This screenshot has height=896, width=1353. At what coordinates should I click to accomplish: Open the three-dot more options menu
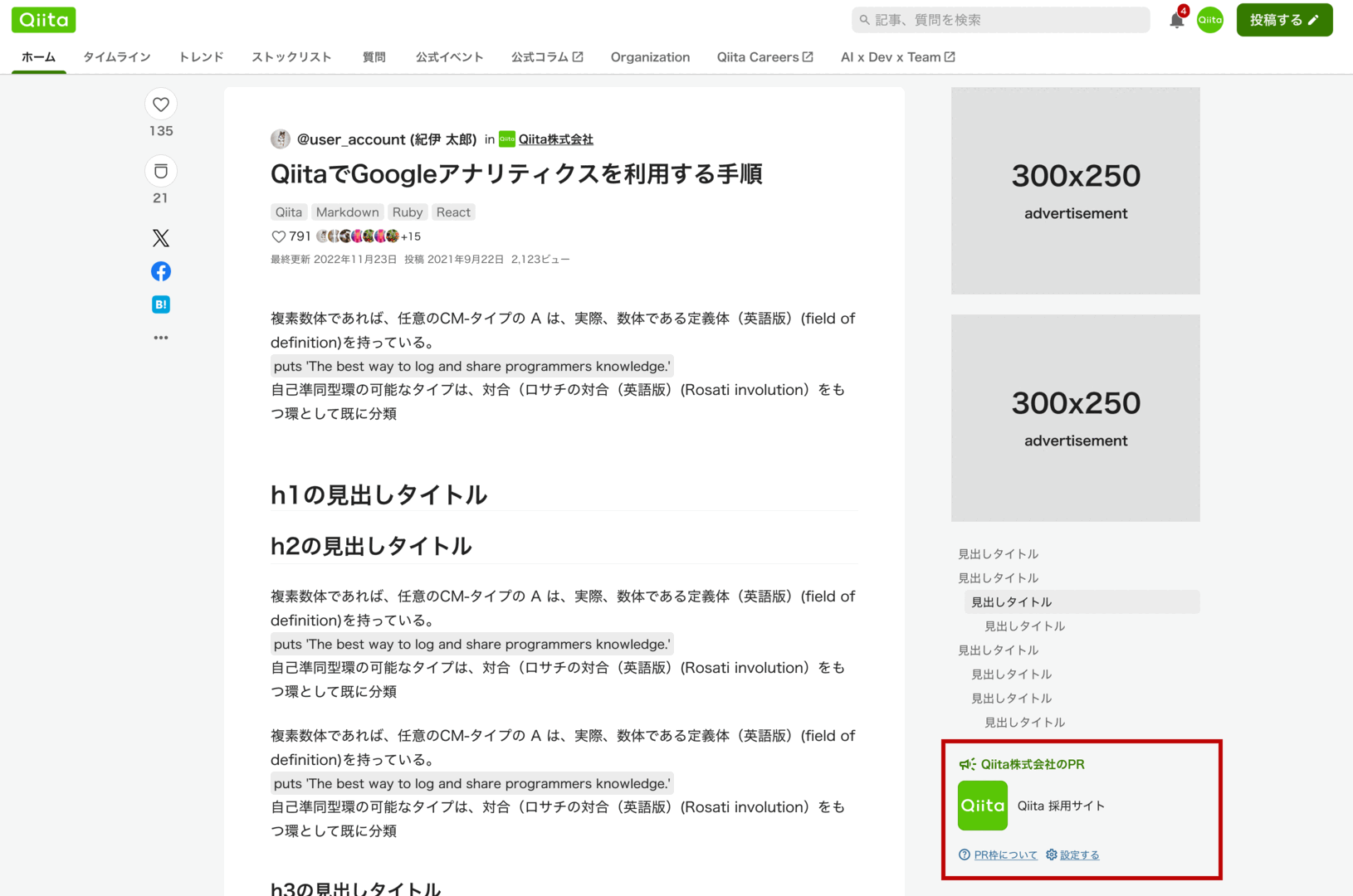coord(161,338)
